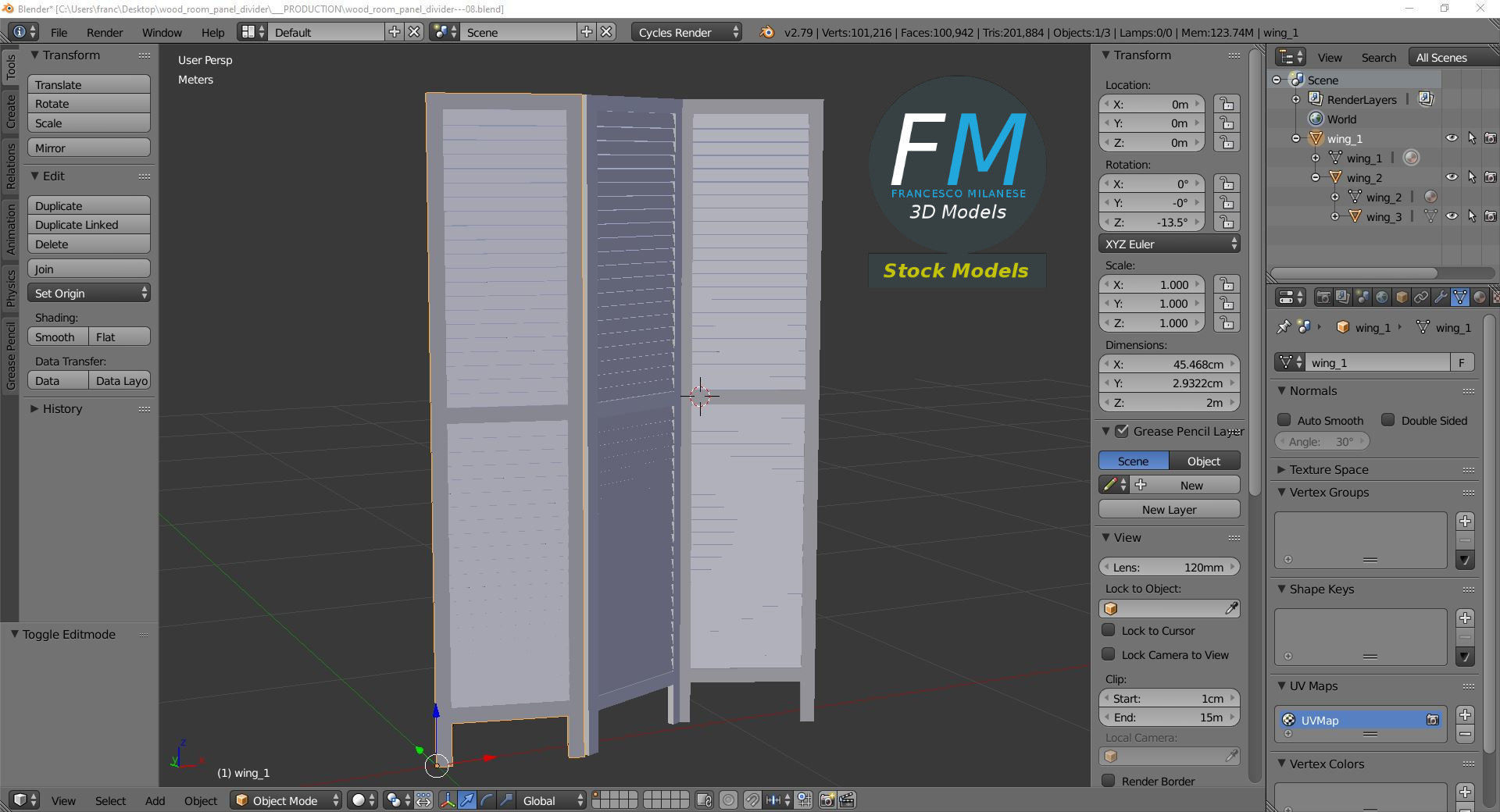The height and width of the screenshot is (812, 1500).
Task: Open the Material properties tab sphere icon
Action: (x=1479, y=297)
